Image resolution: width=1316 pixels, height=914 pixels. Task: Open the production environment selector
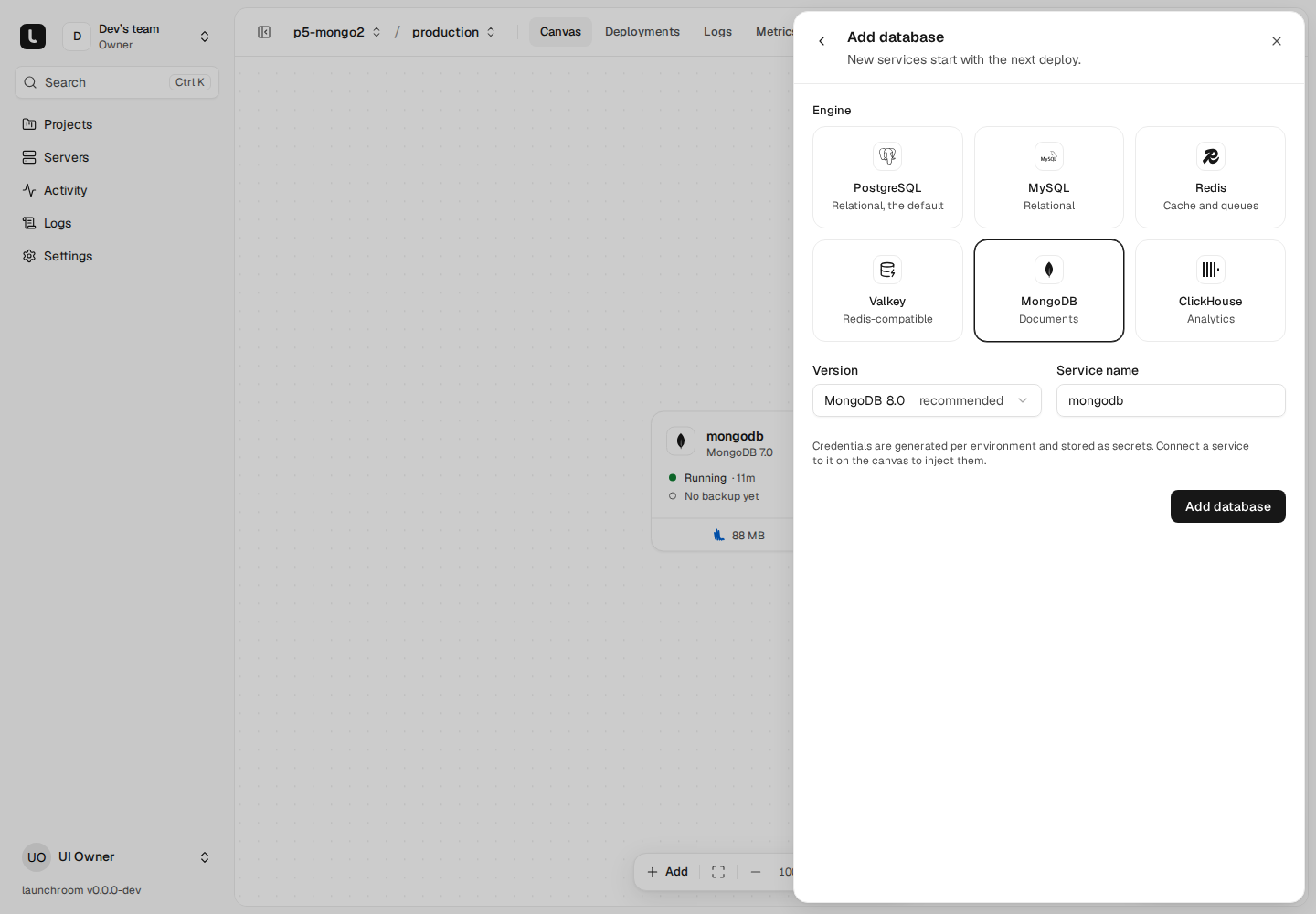tap(454, 32)
